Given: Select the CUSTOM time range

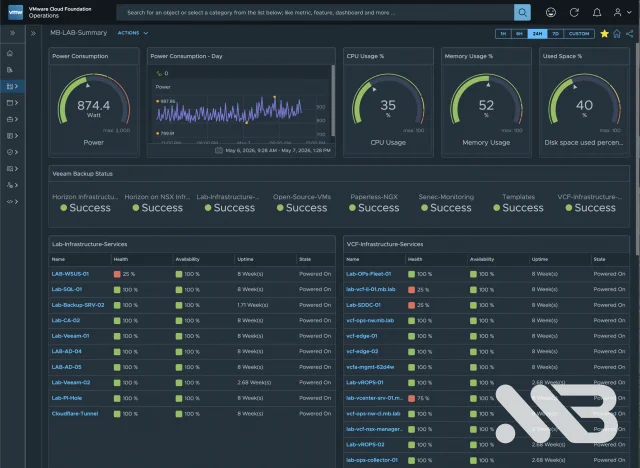Looking at the screenshot, I should tap(579, 33).
